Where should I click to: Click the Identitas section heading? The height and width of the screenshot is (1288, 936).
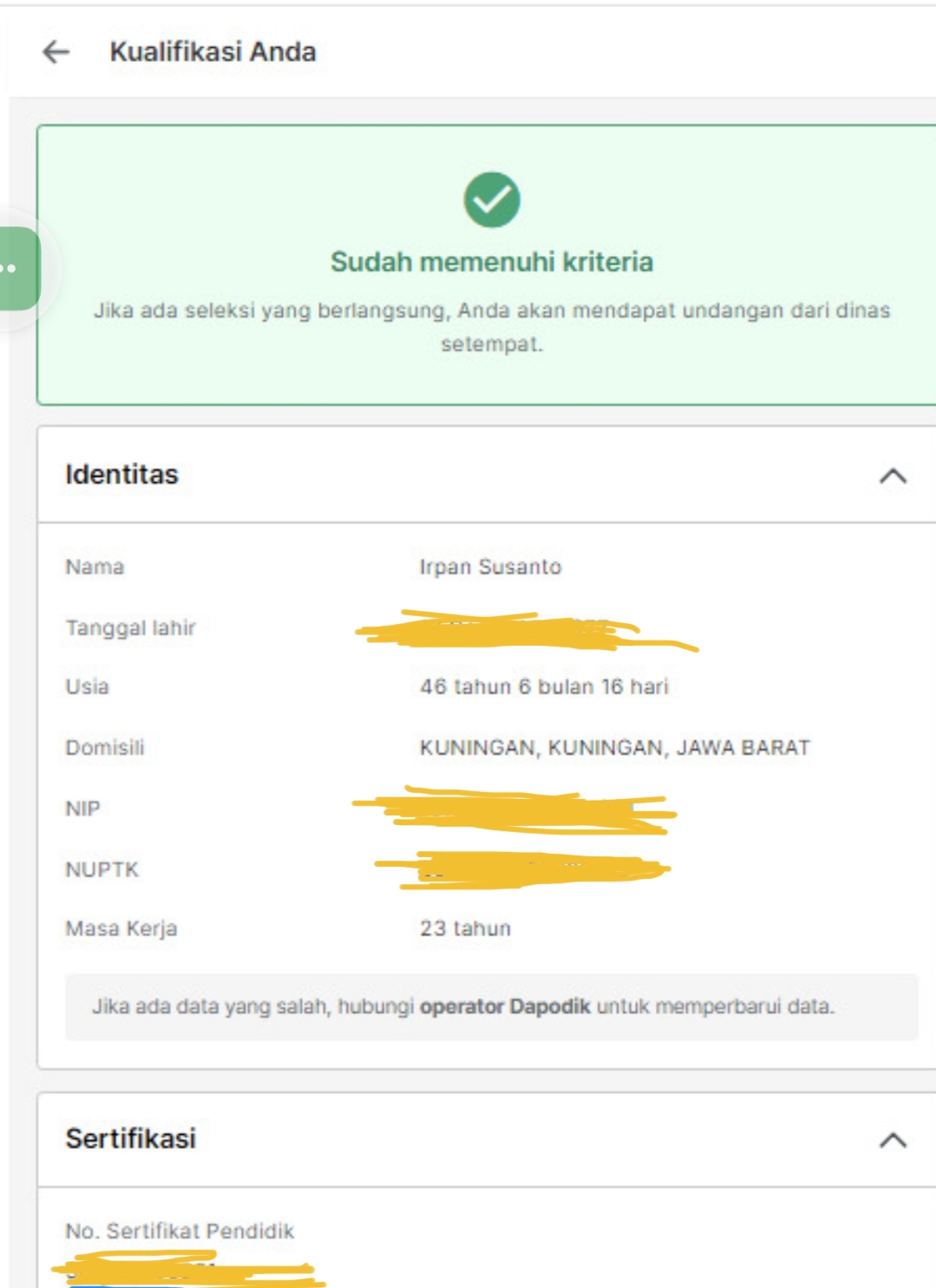122,474
